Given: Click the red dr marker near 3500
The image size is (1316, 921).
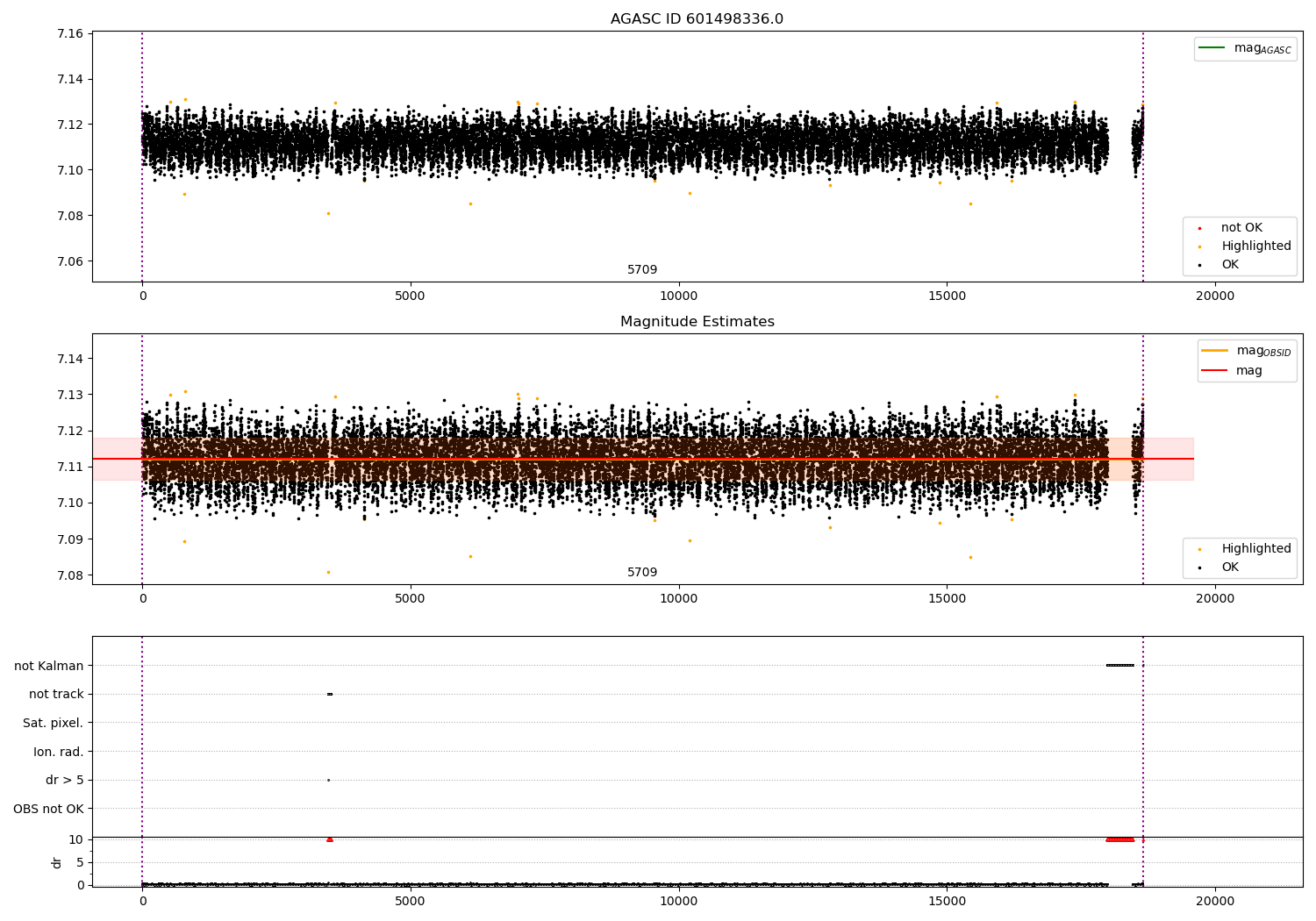Looking at the screenshot, I should [330, 839].
